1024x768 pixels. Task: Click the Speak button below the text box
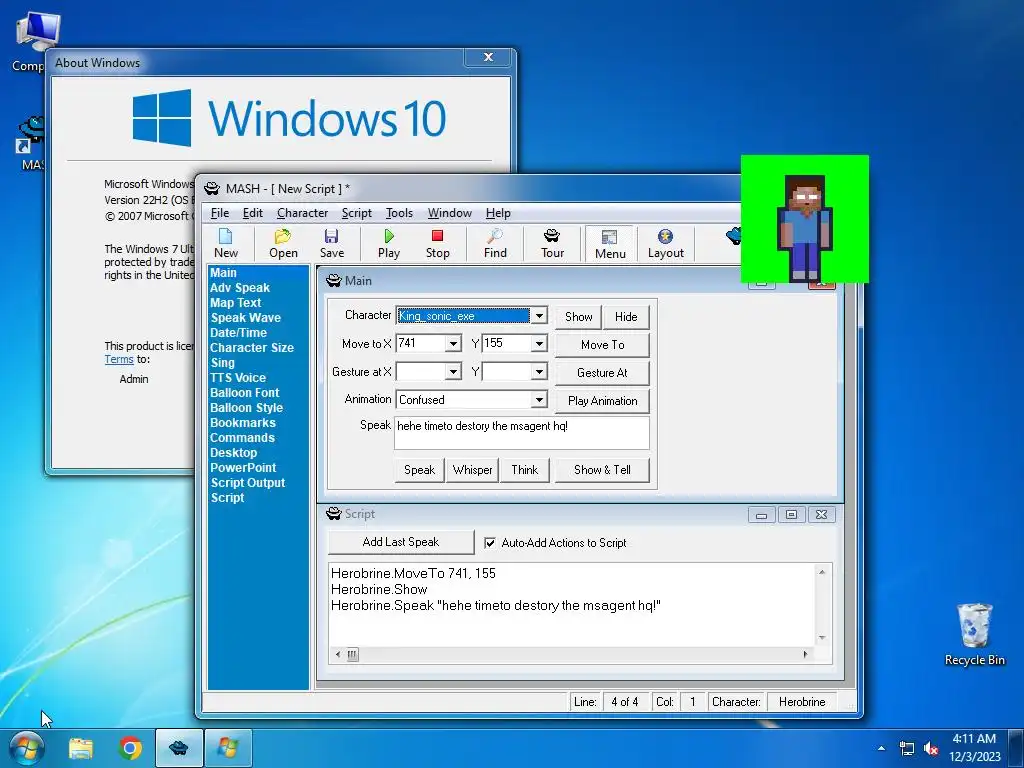click(419, 470)
